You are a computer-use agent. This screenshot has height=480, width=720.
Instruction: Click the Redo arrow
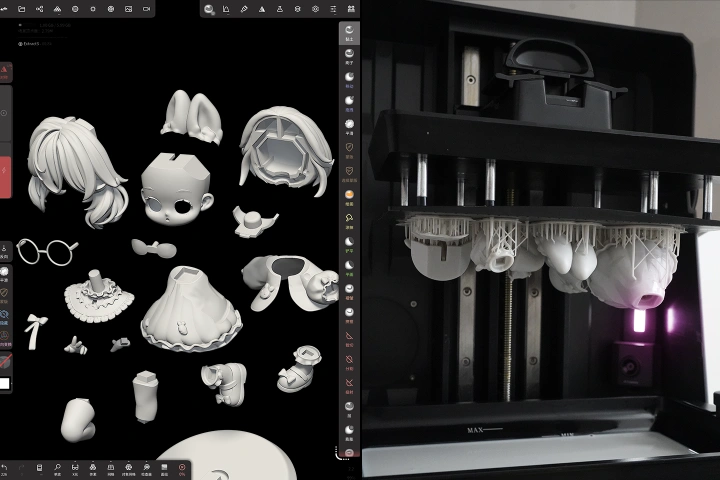[x=22, y=469]
